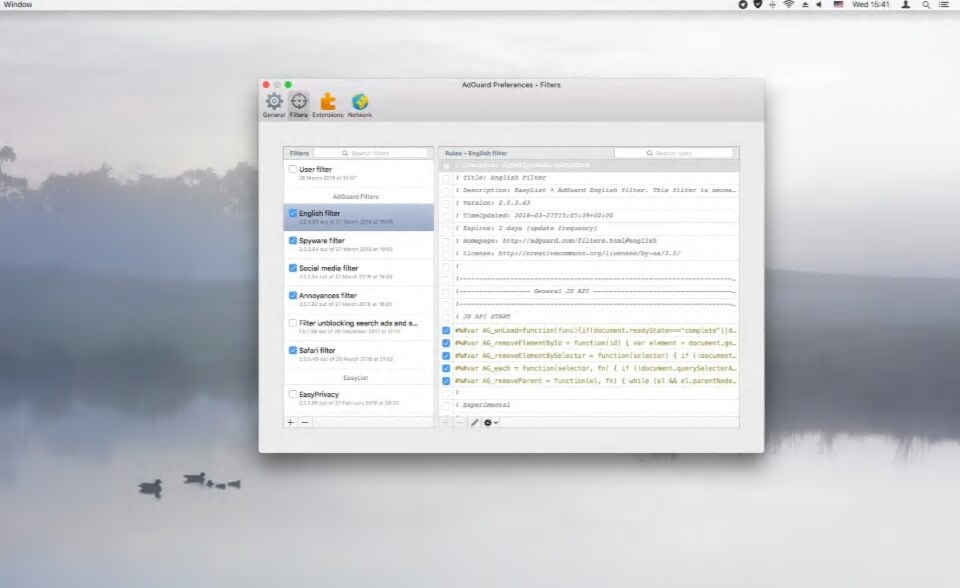
Task: Open the General preferences tab
Action: 274,105
